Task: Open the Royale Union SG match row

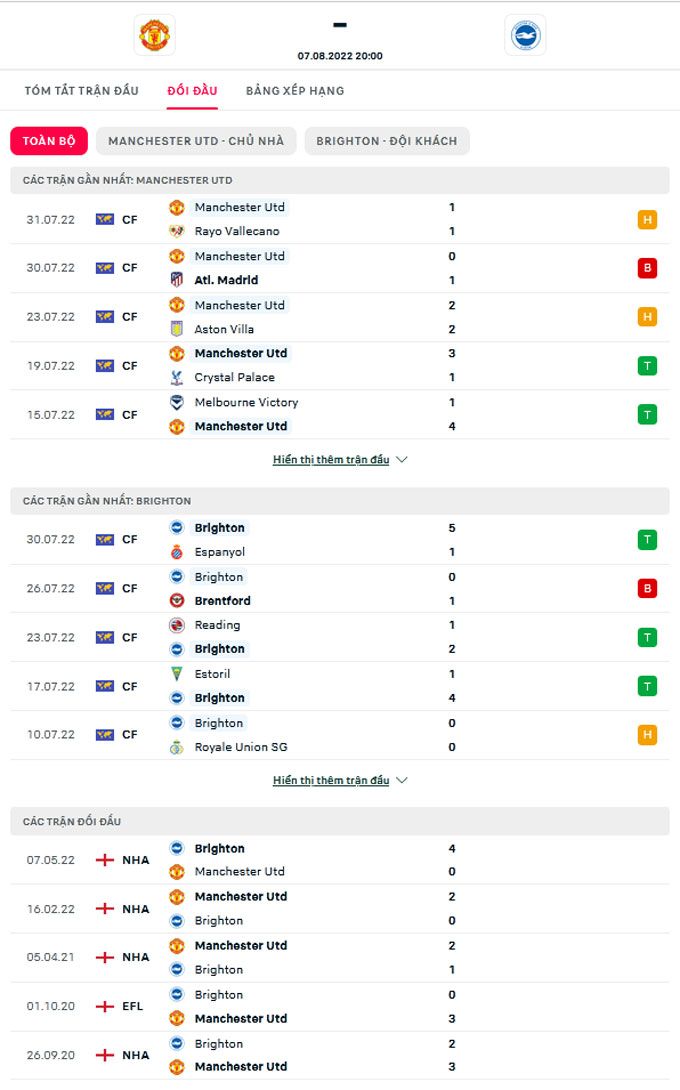Action: point(340,735)
